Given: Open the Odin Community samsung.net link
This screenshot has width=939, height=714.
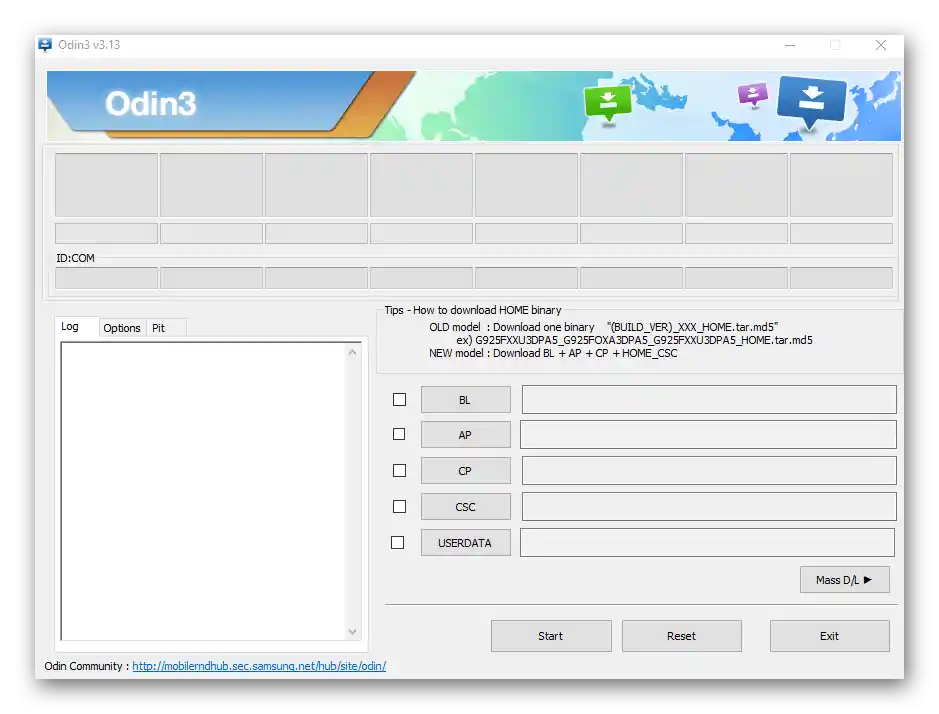Looking at the screenshot, I should pyautogui.click(x=259, y=666).
